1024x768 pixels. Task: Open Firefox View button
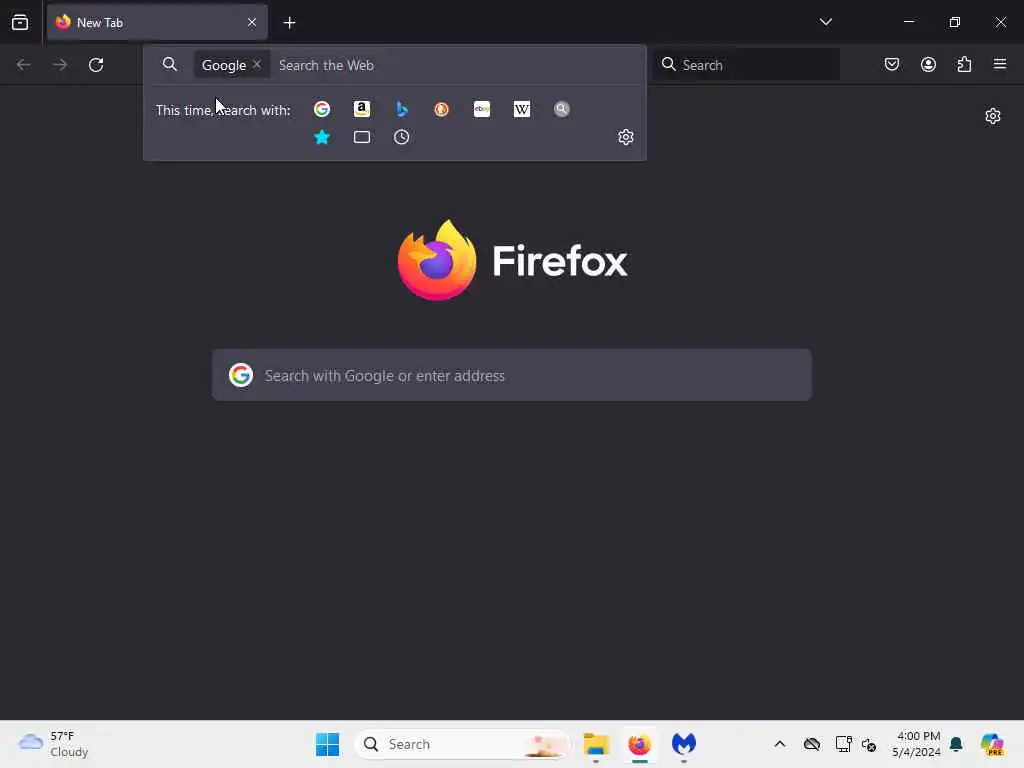click(x=20, y=22)
